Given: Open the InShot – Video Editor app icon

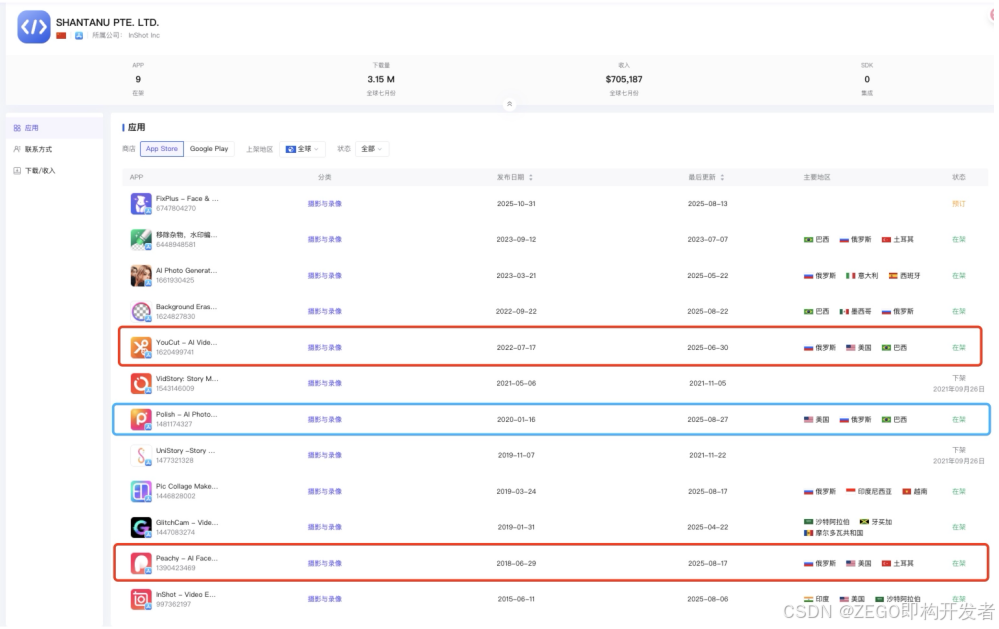Looking at the screenshot, I should click(x=141, y=599).
